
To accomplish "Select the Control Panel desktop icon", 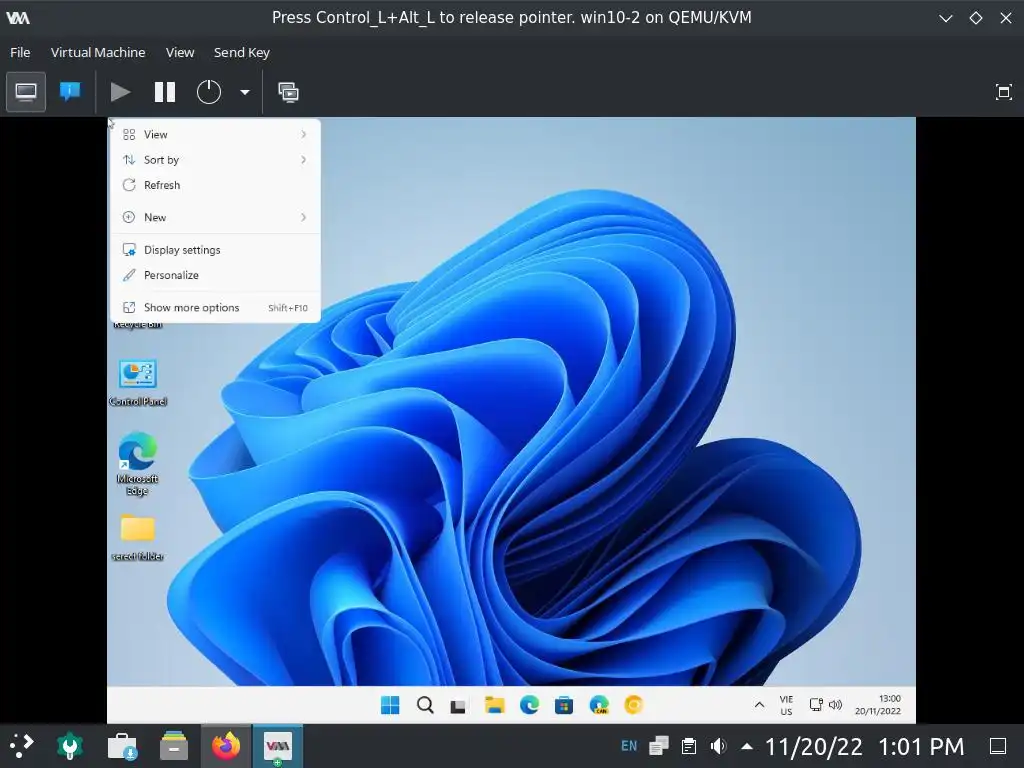I will point(138,383).
